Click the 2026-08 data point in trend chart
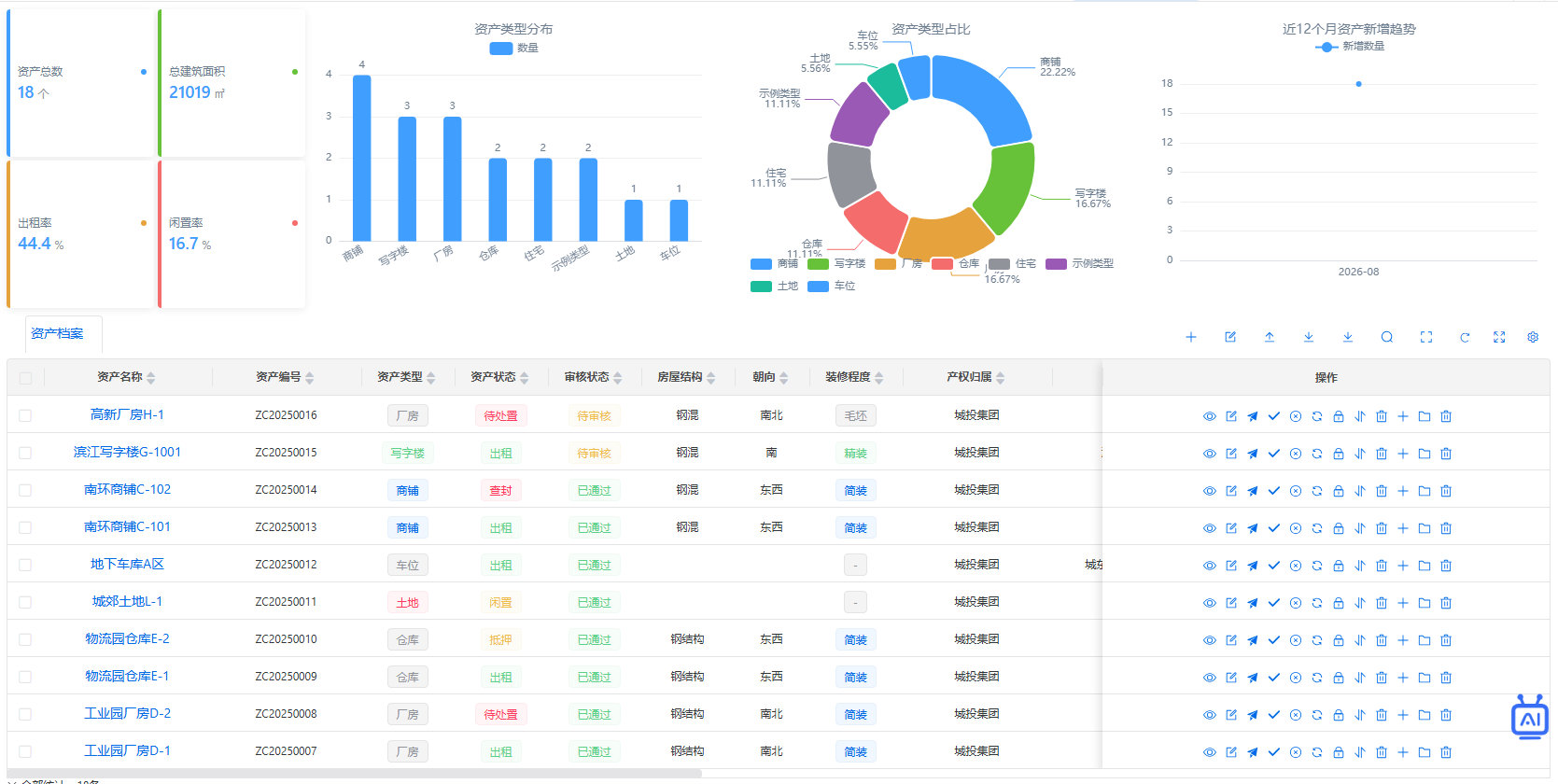Viewport: 1558px width, 784px height. pyautogui.click(x=1358, y=84)
